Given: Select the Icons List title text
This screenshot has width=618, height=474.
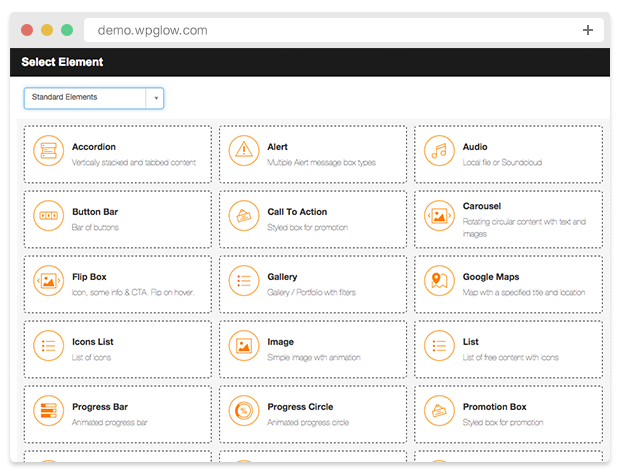Looking at the screenshot, I should [x=92, y=342].
